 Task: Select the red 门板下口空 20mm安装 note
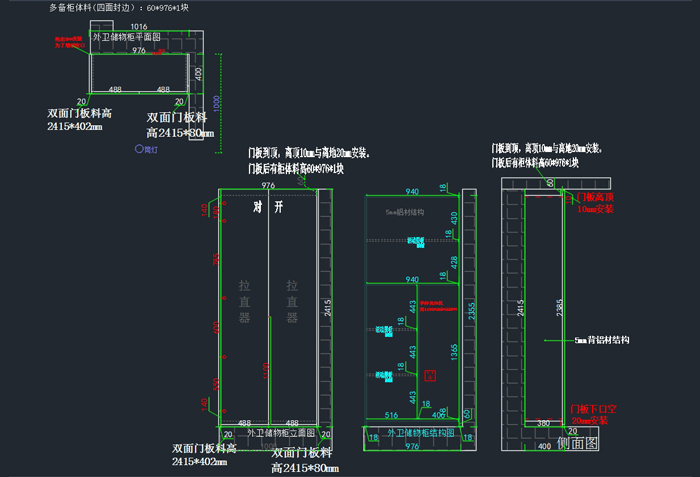pyautogui.click(x=597, y=415)
